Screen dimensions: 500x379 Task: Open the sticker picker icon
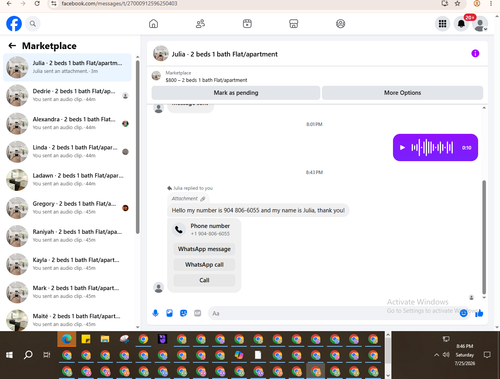pyautogui.click(x=183, y=313)
